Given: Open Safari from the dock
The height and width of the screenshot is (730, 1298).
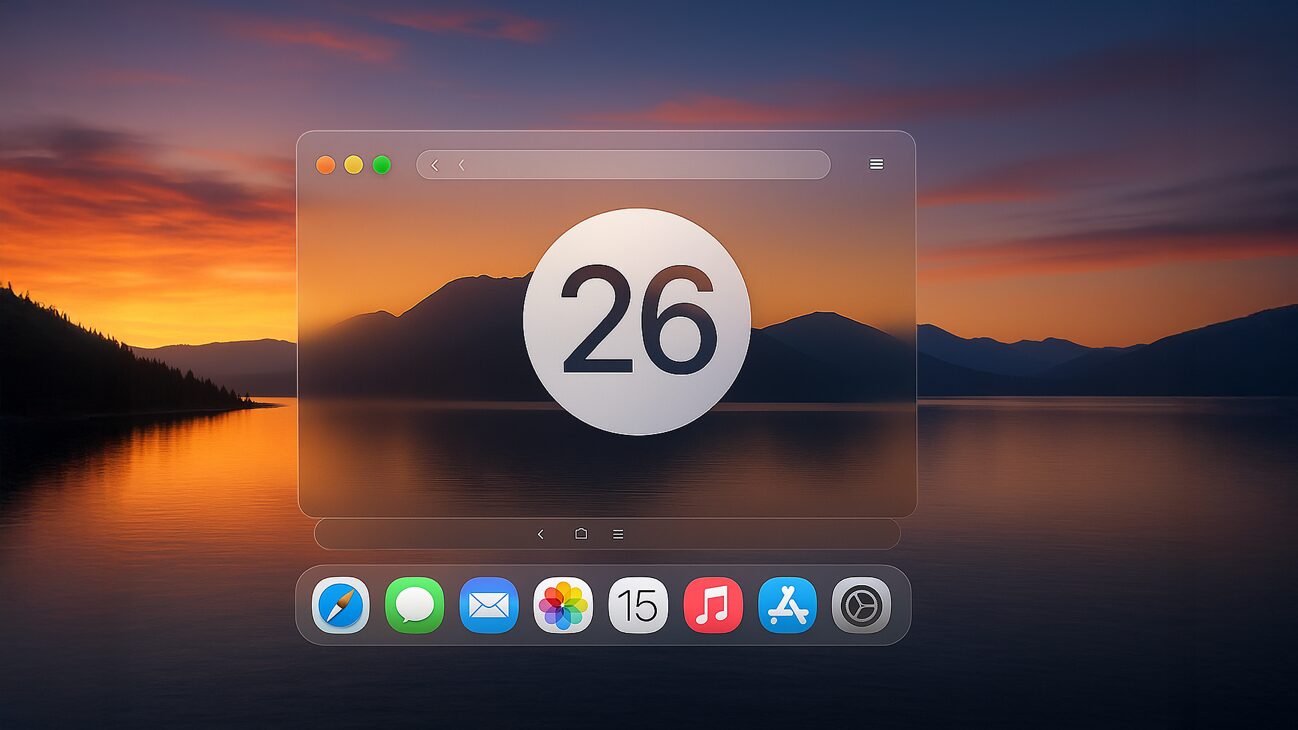Looking at the screenshot, I should click(x=340, y=605).
